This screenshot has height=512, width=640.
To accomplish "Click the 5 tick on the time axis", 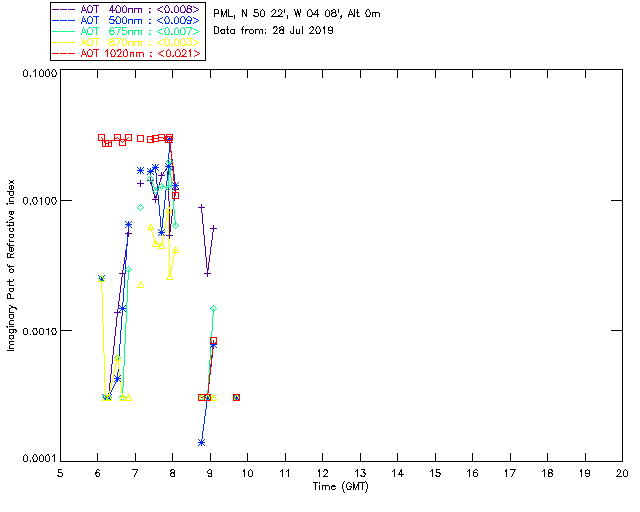I will 60,472.
